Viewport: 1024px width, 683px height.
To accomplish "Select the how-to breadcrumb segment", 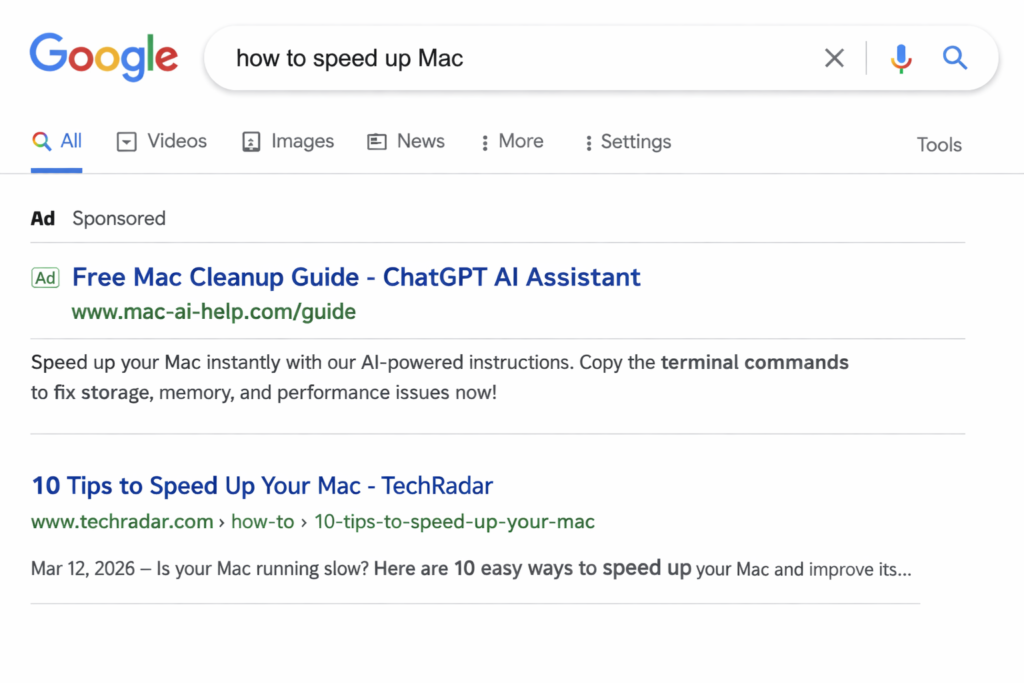I will 271,522.
